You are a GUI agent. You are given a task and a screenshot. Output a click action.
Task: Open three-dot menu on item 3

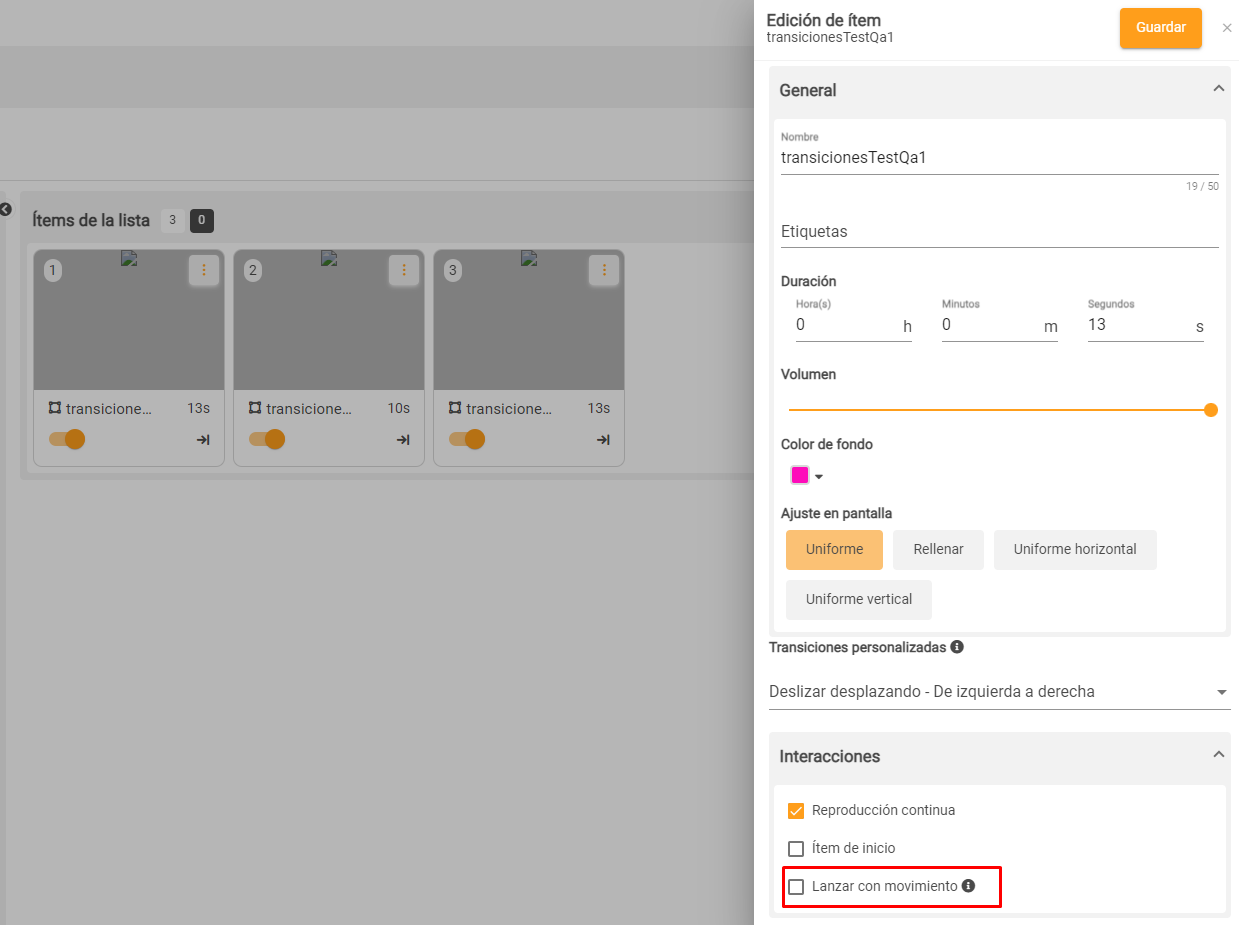click(604, 270)
